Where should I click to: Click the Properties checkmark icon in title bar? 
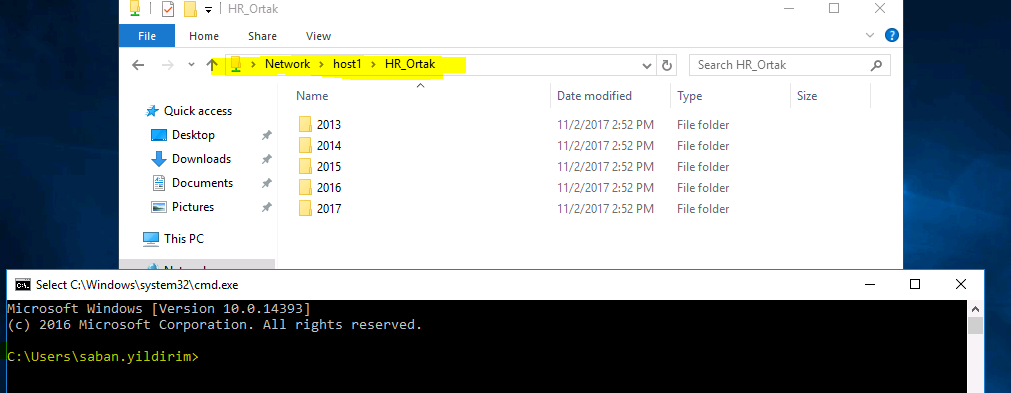[168, 9]
